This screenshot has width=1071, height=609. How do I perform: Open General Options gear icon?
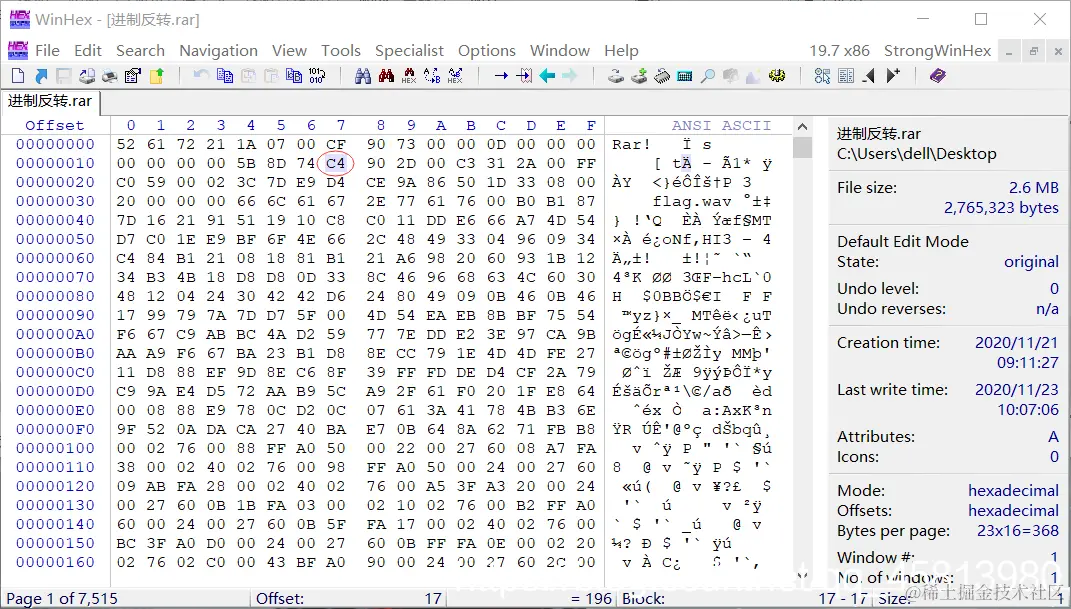pyautogui.click(x=777, y=76)
